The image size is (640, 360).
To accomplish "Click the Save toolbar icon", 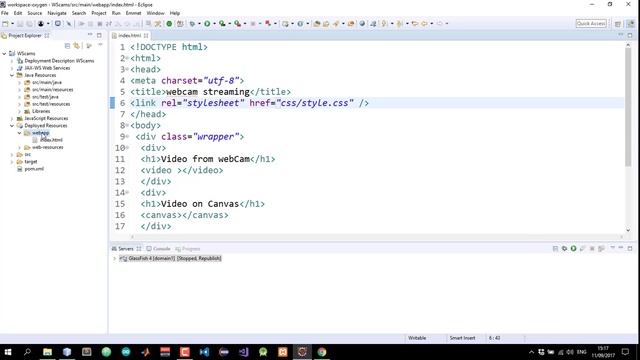I will pyautogui.click(x=20, y=24).
